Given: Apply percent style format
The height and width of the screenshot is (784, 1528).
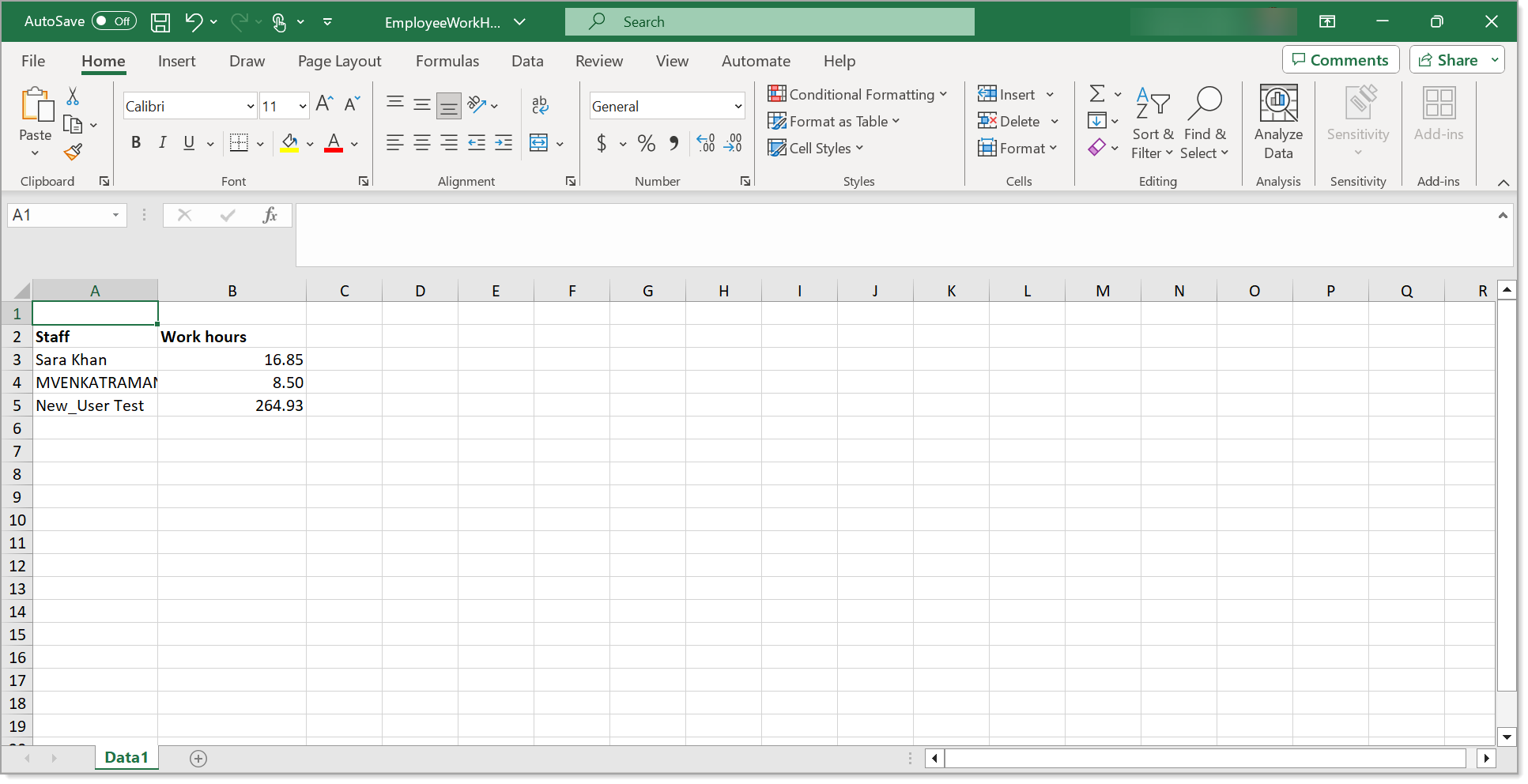Looking at the screenshot, I should (x=647, y=143).
